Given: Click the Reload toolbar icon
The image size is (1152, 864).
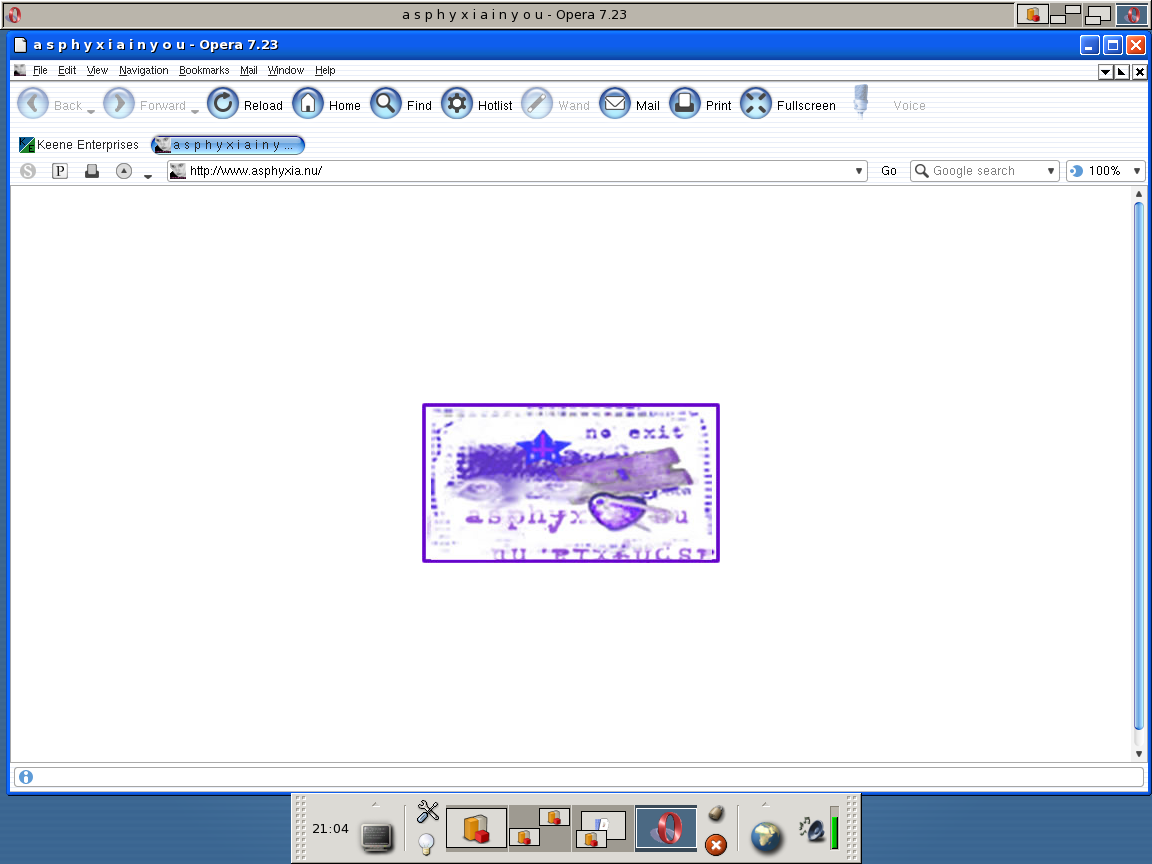Looking at the screenshot, I should click(x=223, y=104).
